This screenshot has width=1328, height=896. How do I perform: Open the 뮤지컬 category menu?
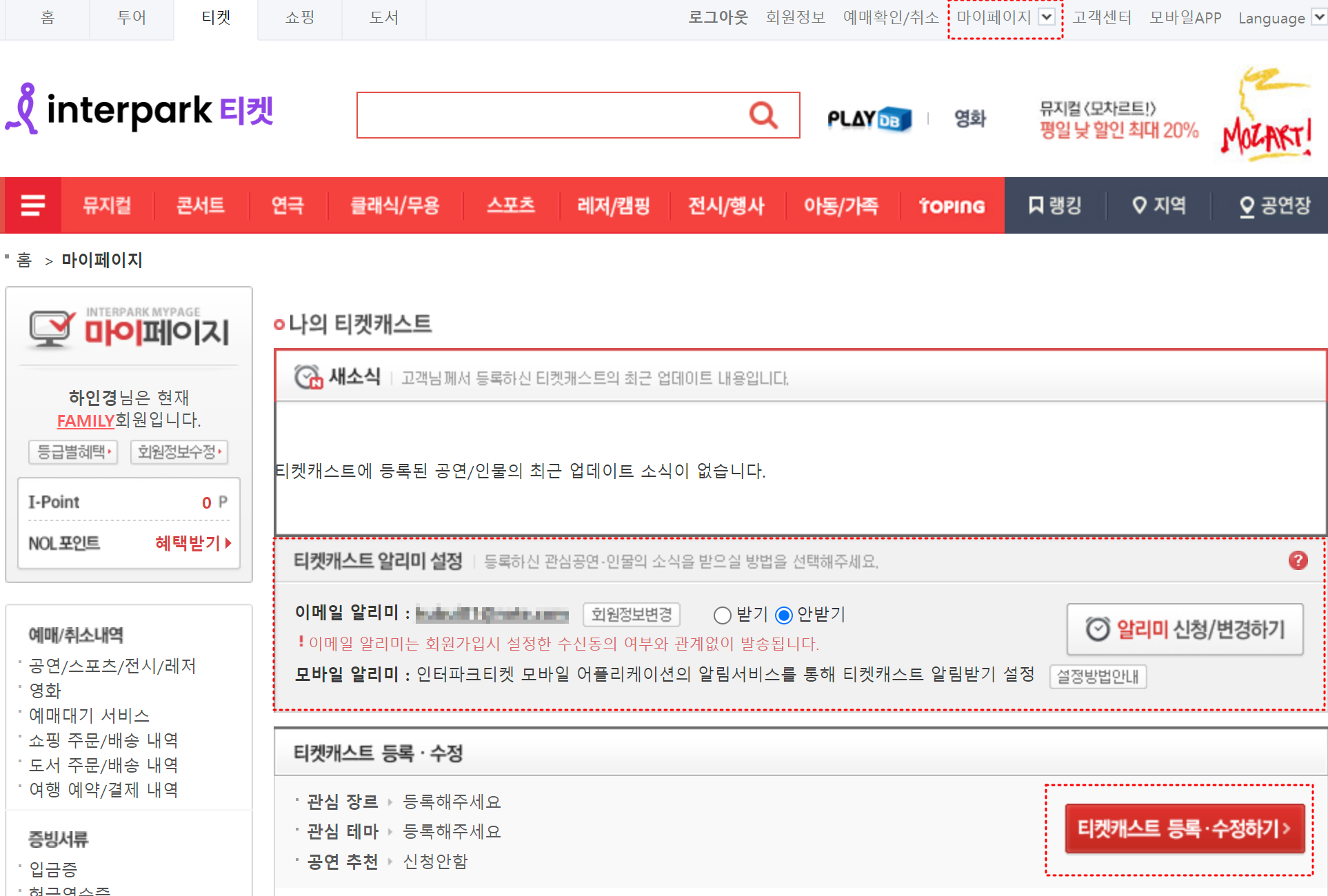(x=107, y=205)
